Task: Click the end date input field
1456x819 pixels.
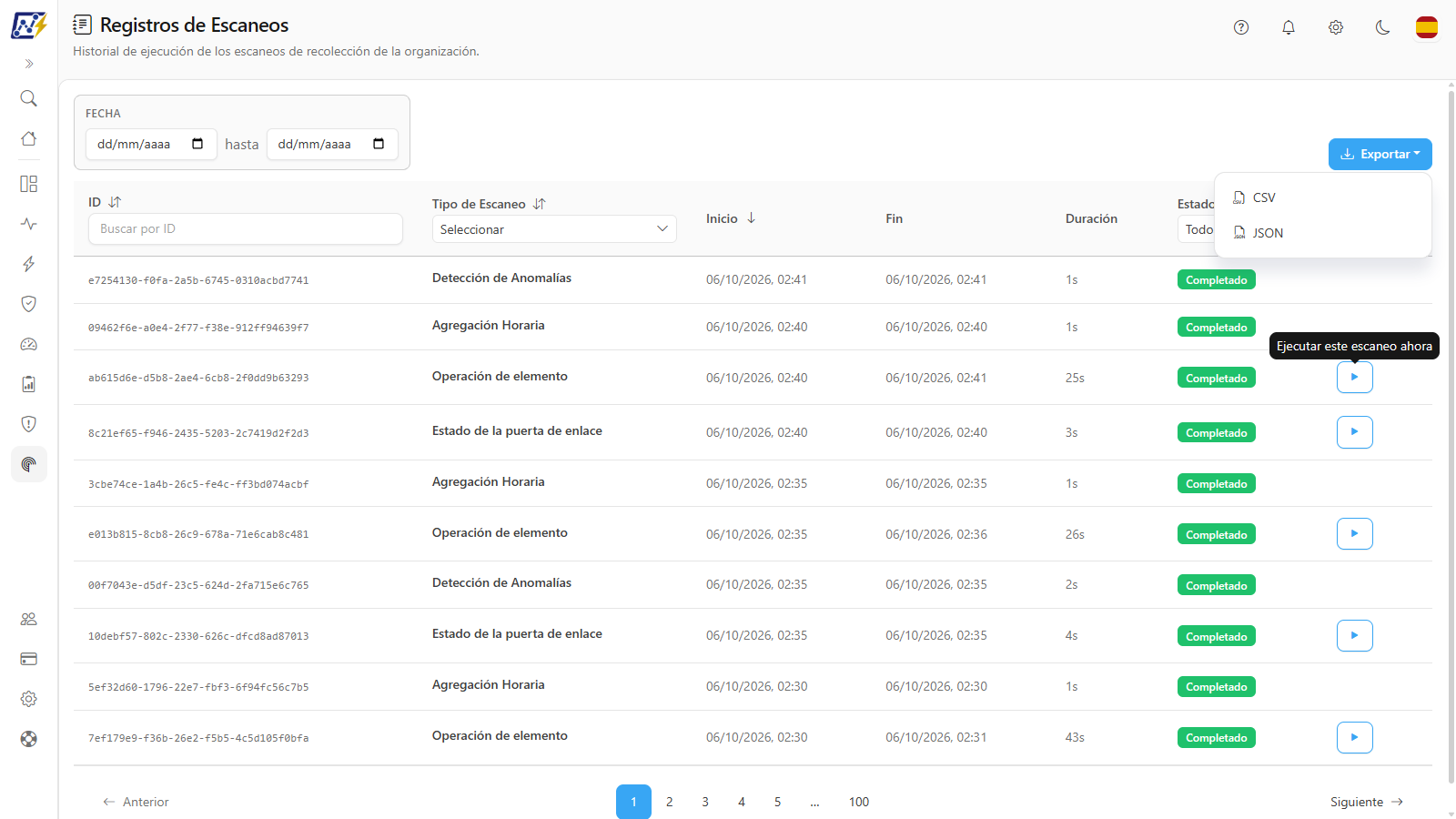Action: pyautogui.click(x=332, y=144)
